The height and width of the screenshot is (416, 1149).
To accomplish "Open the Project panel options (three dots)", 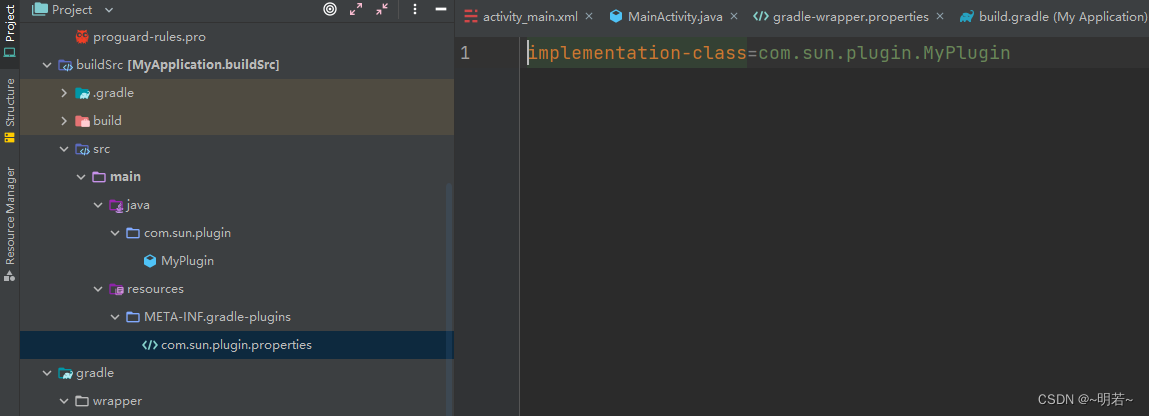I will (415, 10).
